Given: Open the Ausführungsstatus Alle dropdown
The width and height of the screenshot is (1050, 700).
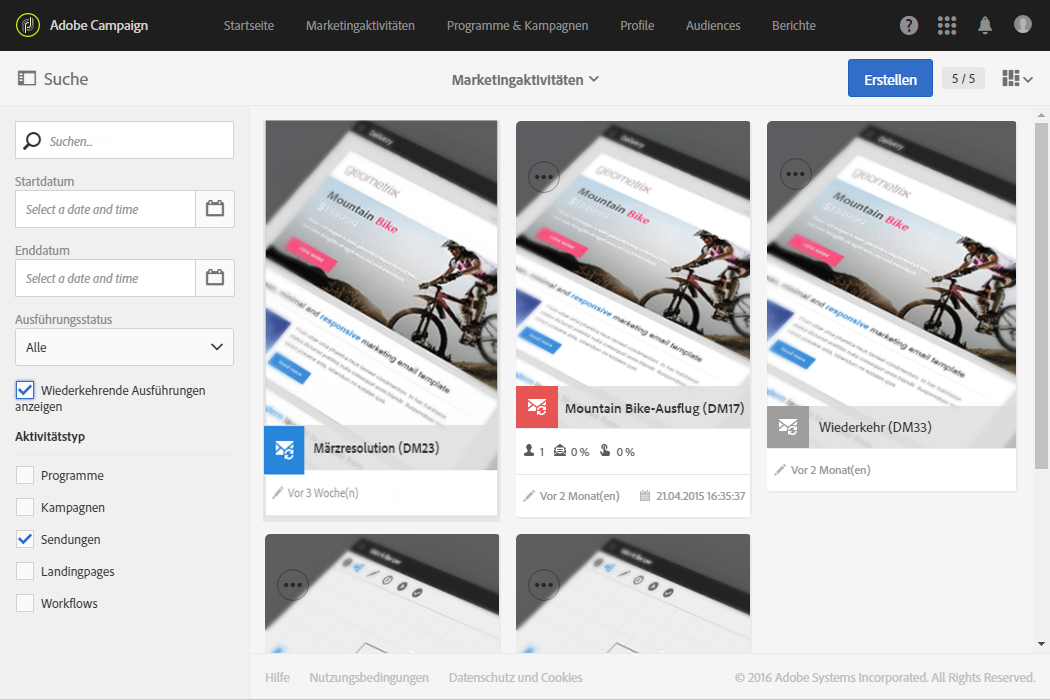Looking at the screenshot, I should pyautogui.click(x=125, y=347).
